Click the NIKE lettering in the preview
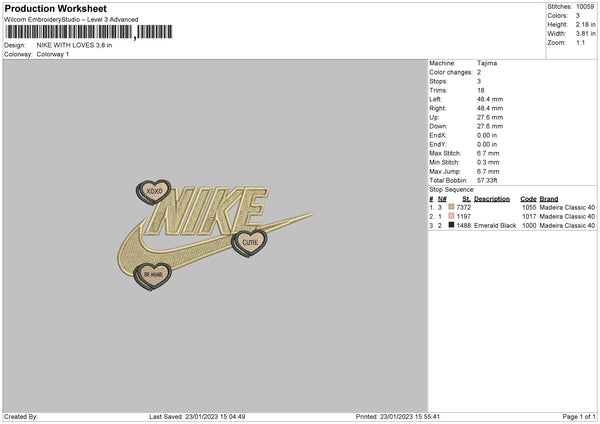Screen dimensions: 600x424 pos(209,210)
